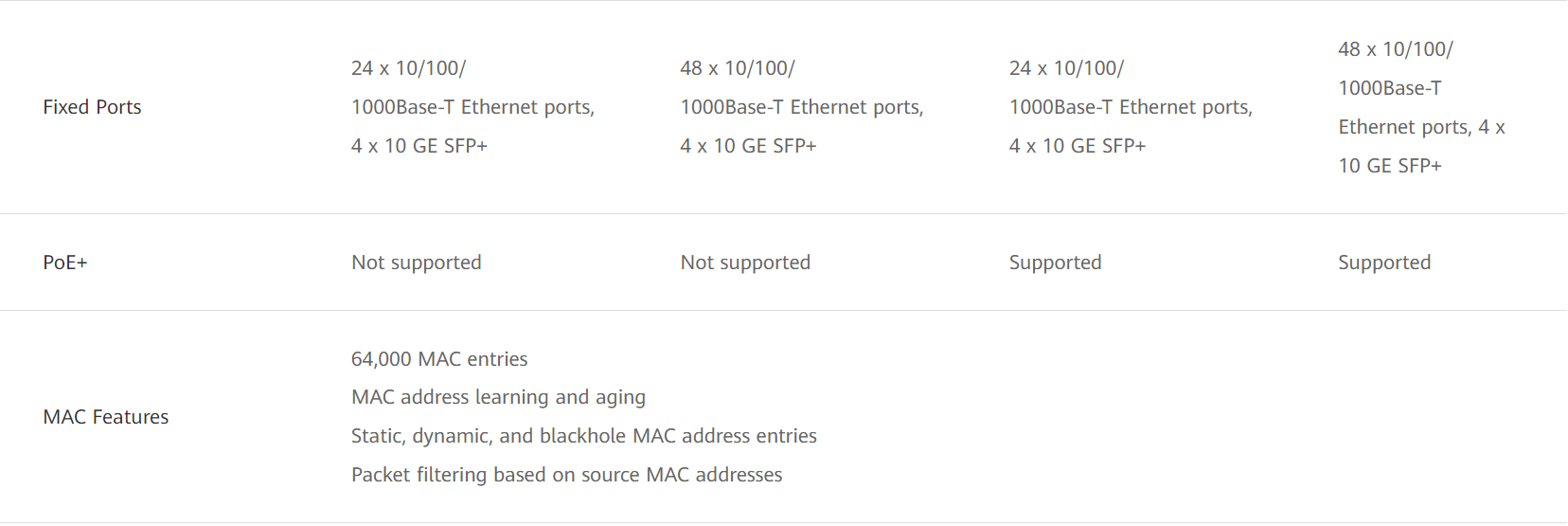Click the standalone "10 GE SFP+" line

click(x=1390, y=166)
